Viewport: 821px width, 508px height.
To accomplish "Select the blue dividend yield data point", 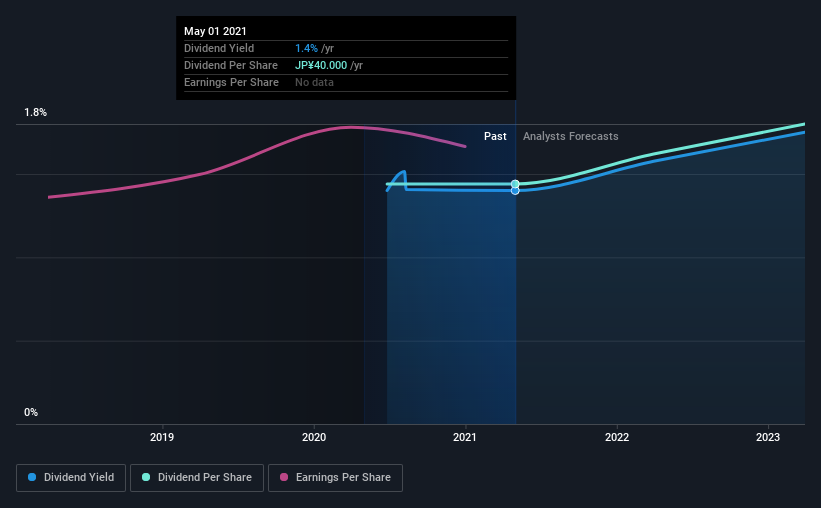I will pyautogui.click(x=515, y=191).
